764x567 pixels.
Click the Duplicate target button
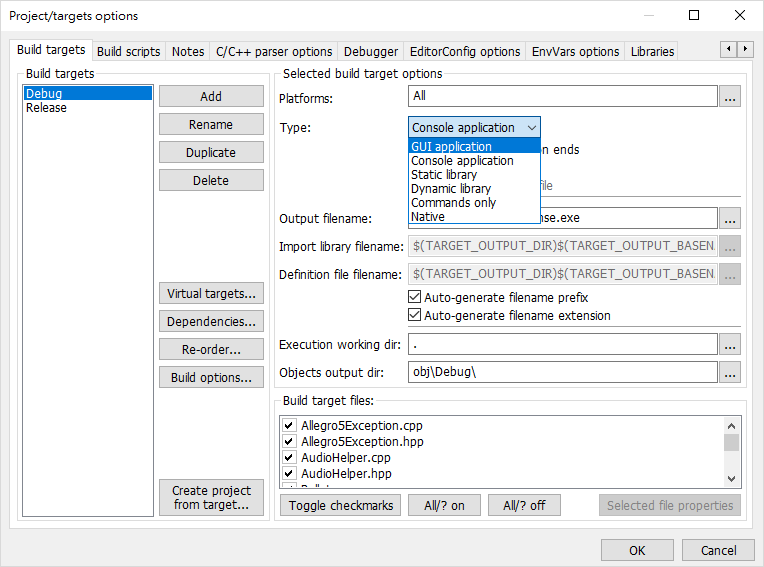coord(211,152)
